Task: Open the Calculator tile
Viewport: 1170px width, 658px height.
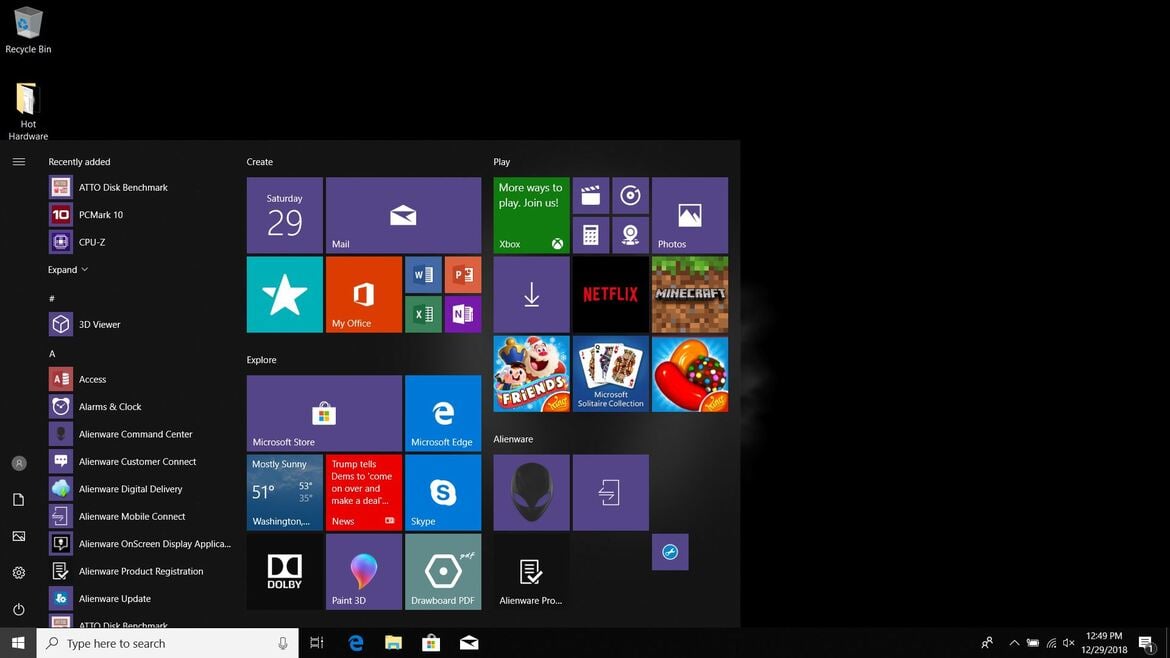Action: click(x=590, y=235)
